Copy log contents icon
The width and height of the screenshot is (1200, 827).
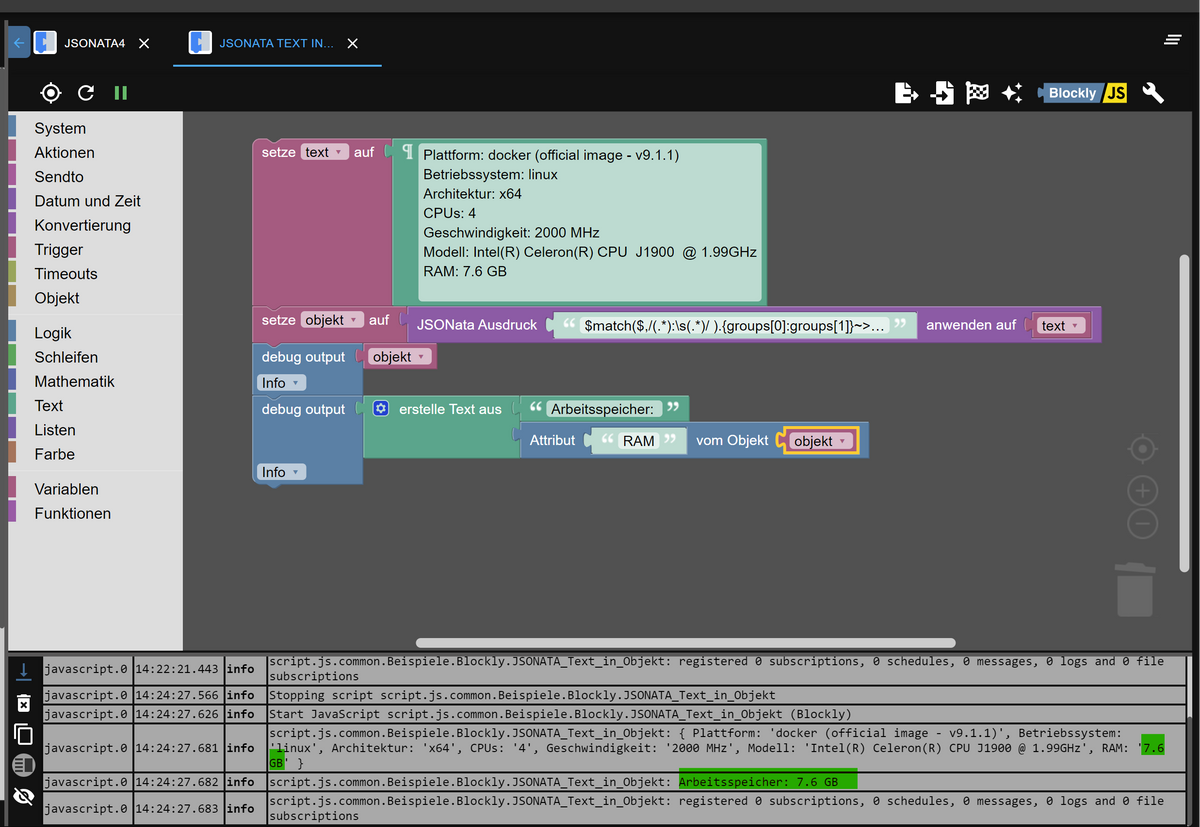coord(24,735)
